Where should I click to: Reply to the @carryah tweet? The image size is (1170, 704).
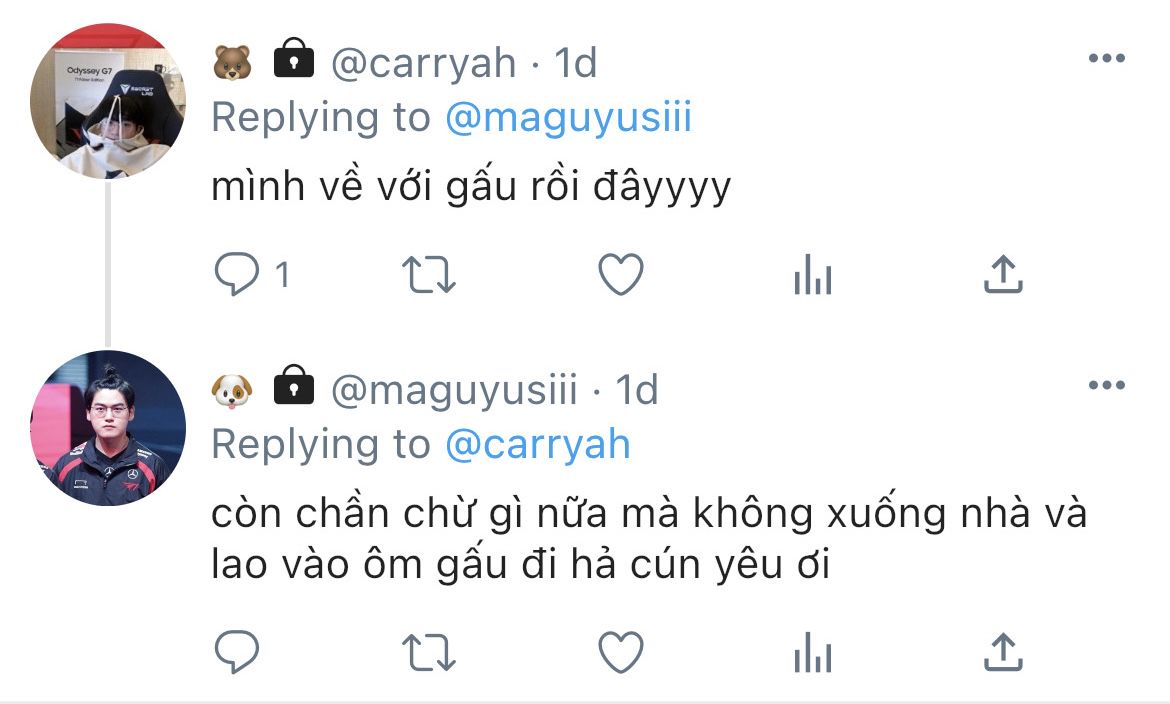tap(237, 274)
